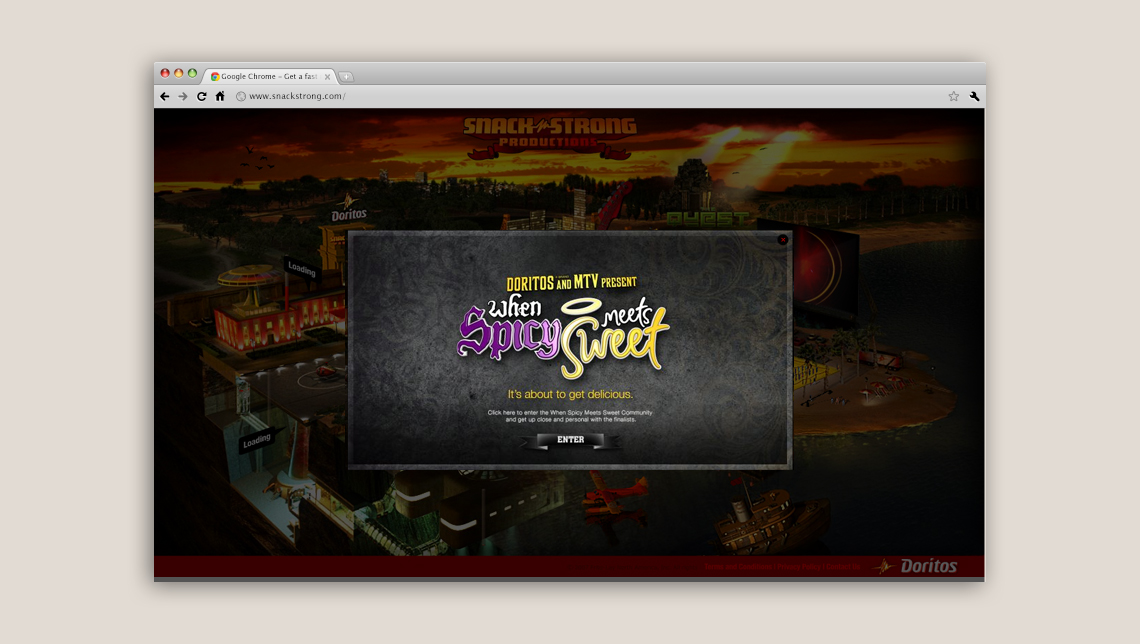This screenshot has width=1140, height=644.
Task: Click the "Click here to enter" community text
Action: pos(570,416)
